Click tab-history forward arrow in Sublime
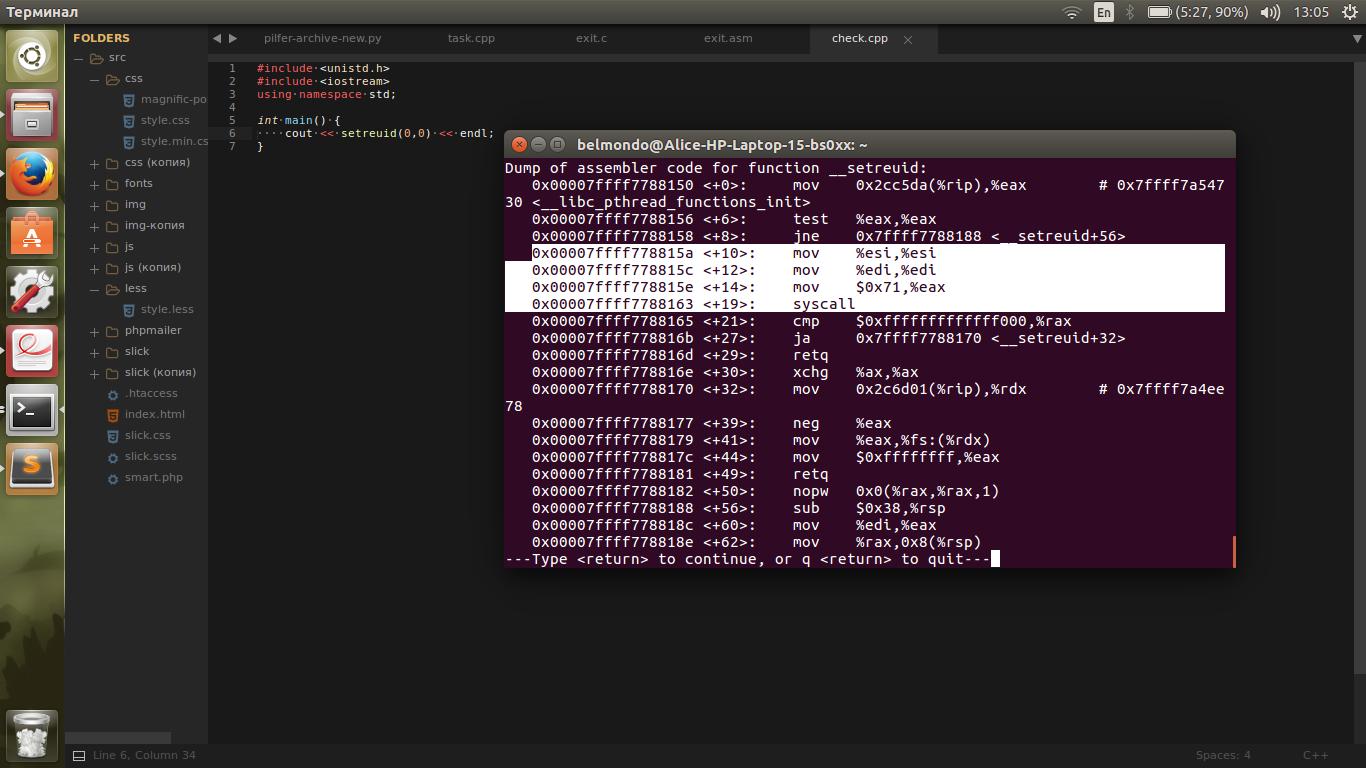Image resolution: width=1366 pixels, height=768 pixels. (x=233, y=38)
